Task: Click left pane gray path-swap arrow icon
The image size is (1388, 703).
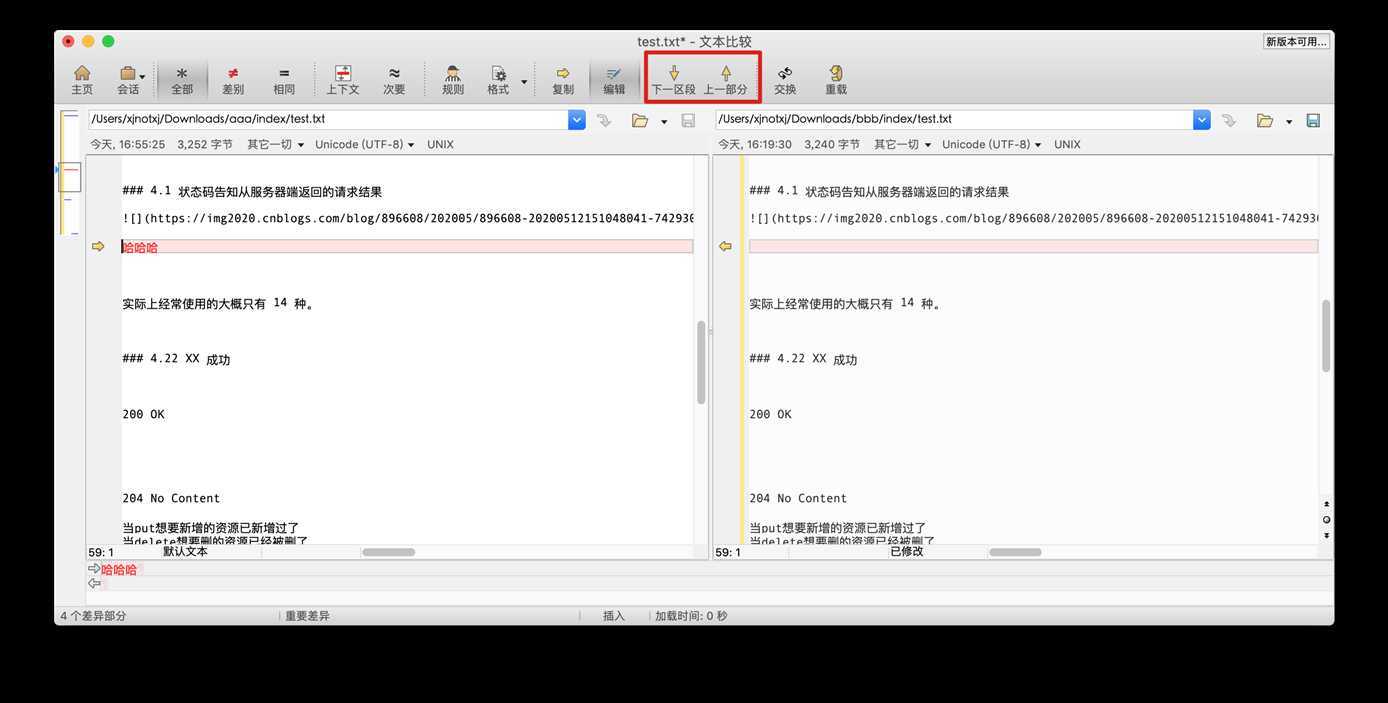Action: click(x=604, y=120)
